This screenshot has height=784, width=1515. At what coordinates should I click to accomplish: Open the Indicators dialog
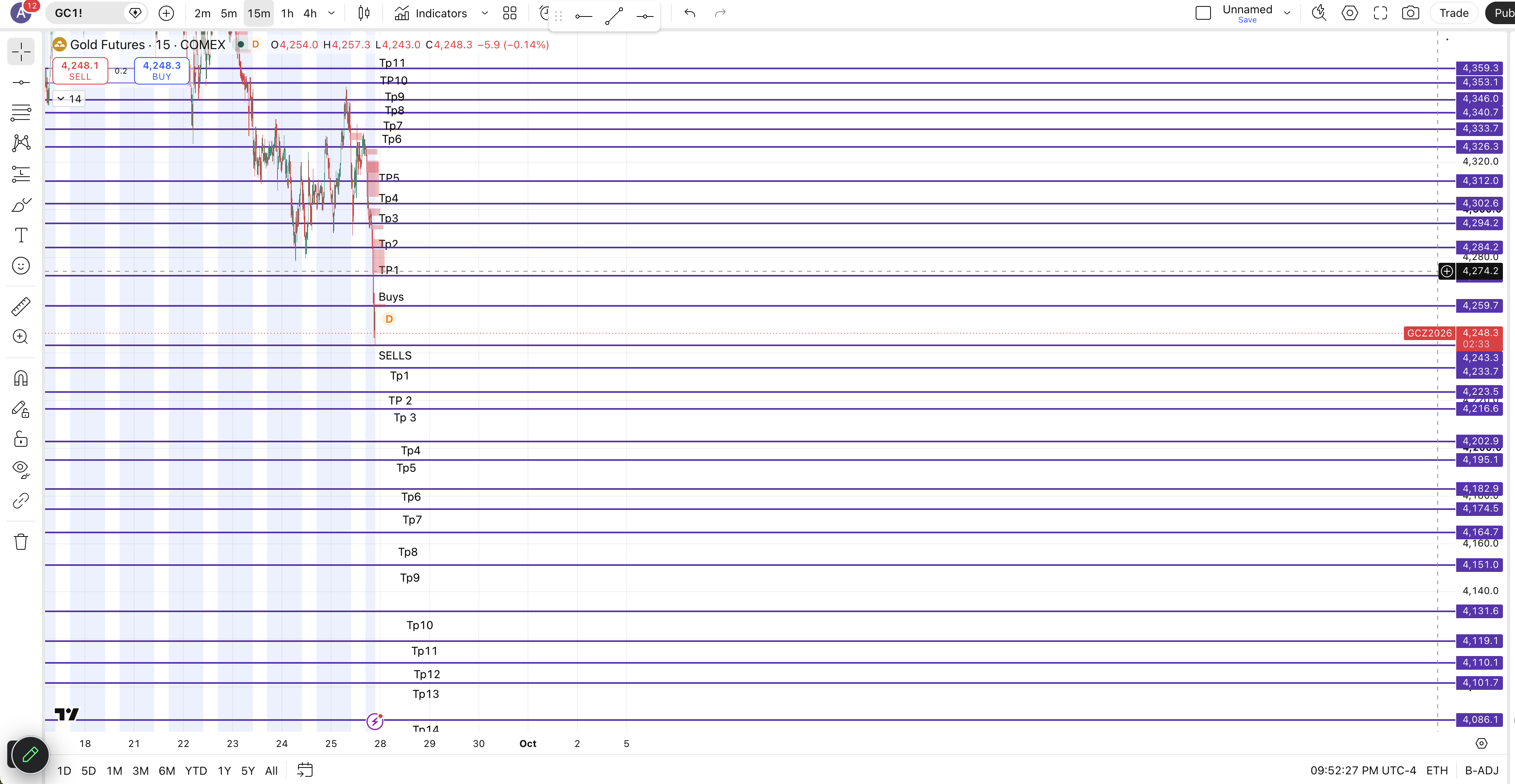click(431, 13)
